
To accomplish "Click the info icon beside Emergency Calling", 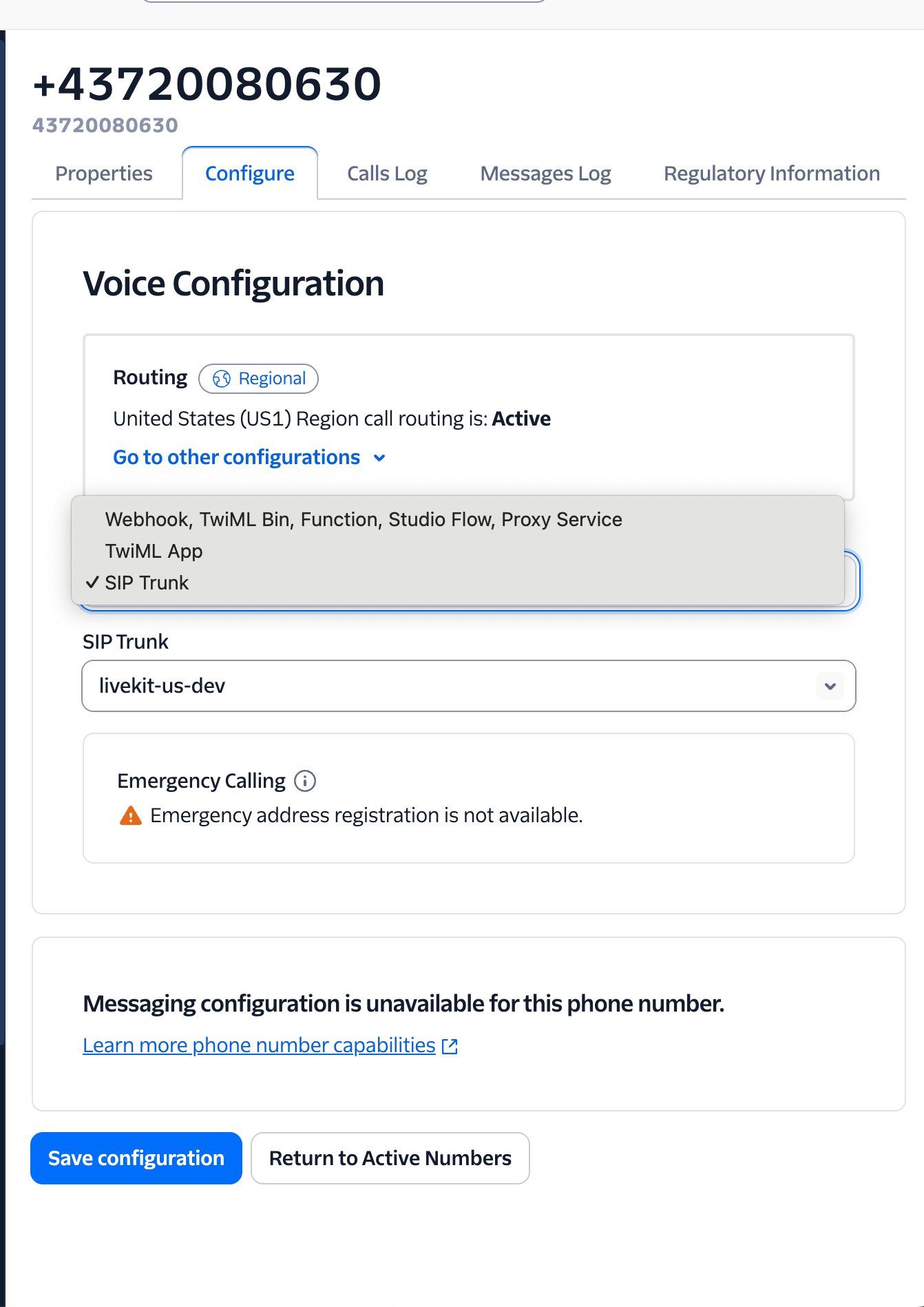I will 306,780.
